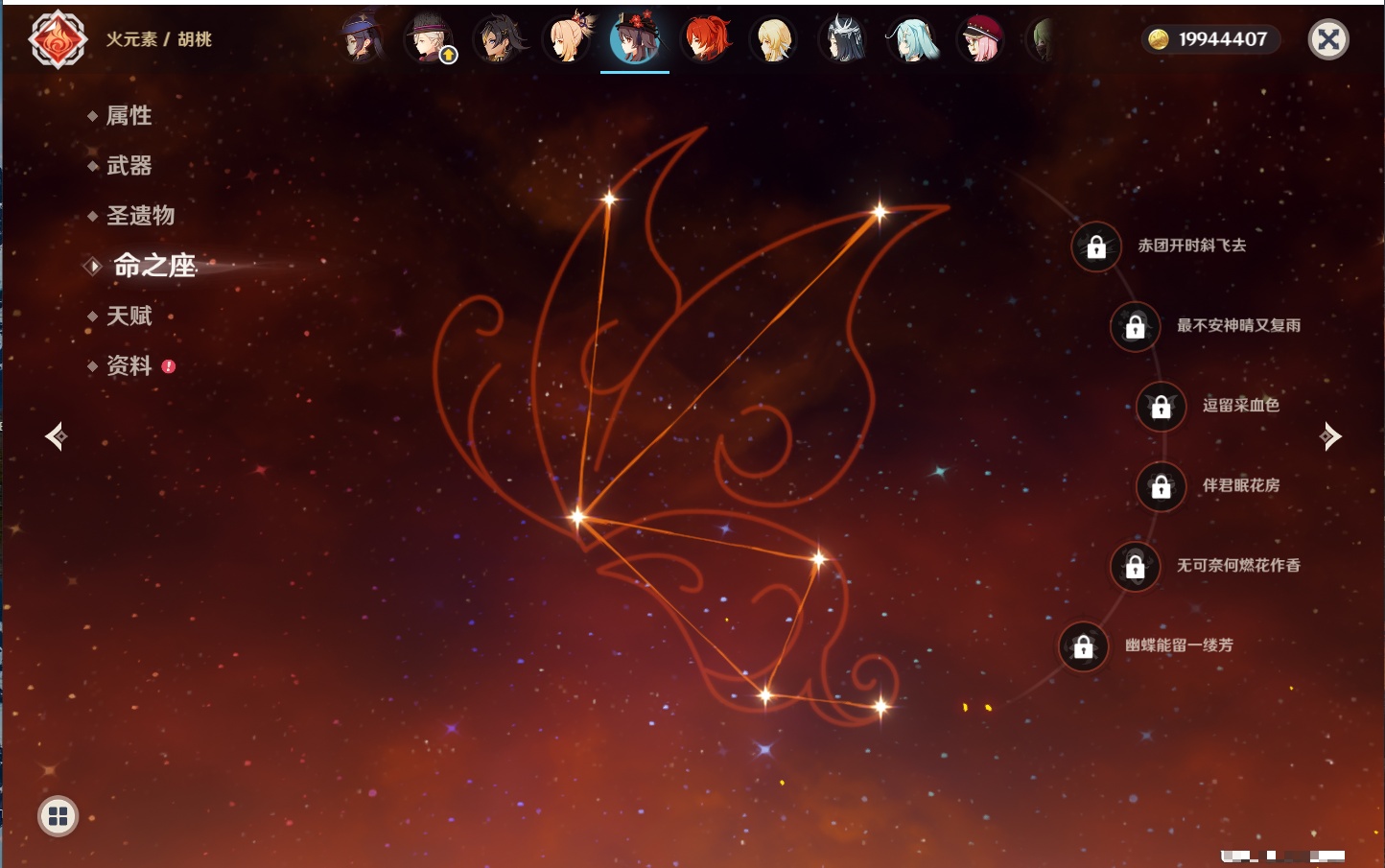Click the 伴君眠花房 label

pyautogui.click(x=1241, y=485)
